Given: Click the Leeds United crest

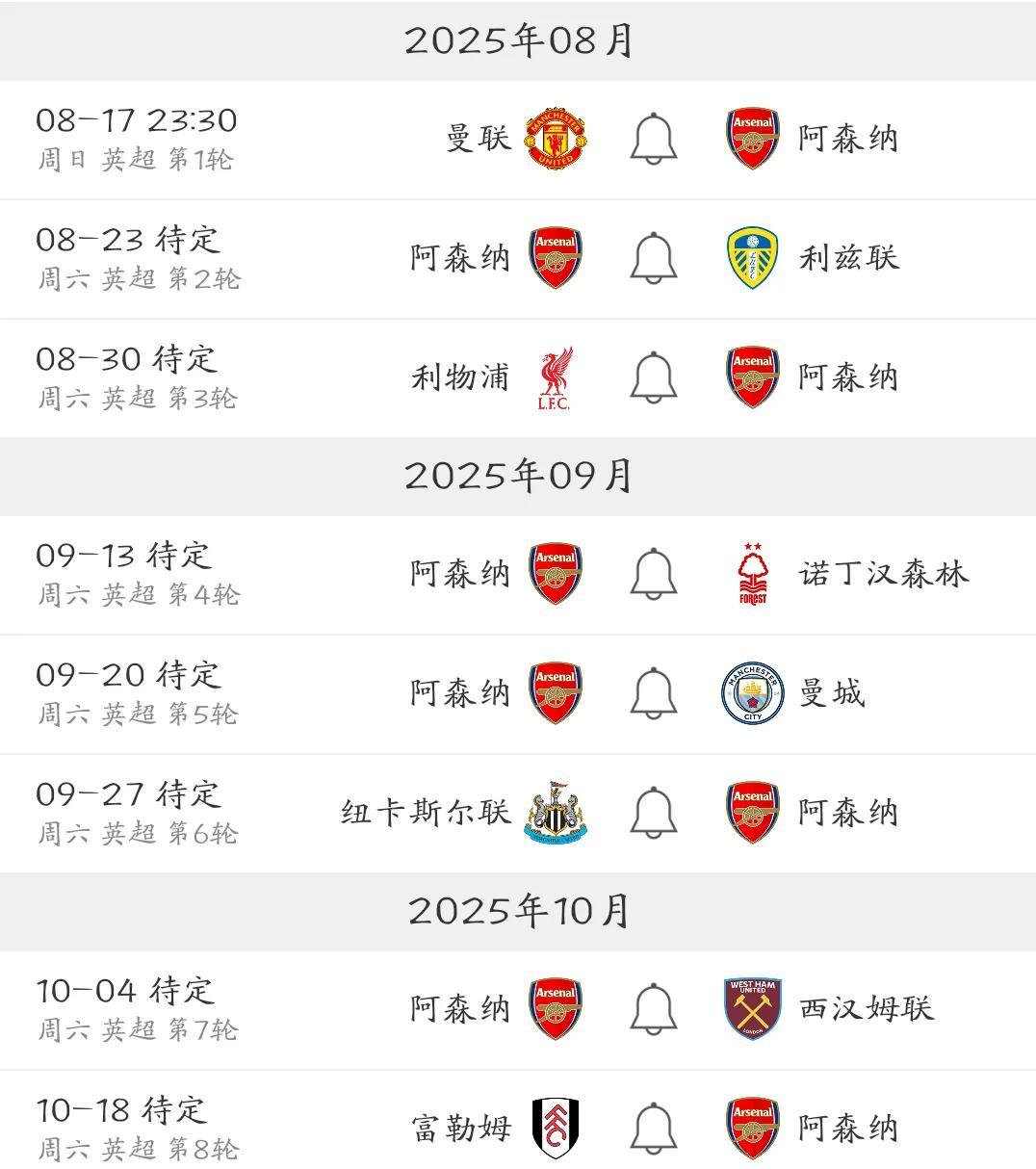Looking at the screenshot, I should pyautogui.click(x=753, y=258).
